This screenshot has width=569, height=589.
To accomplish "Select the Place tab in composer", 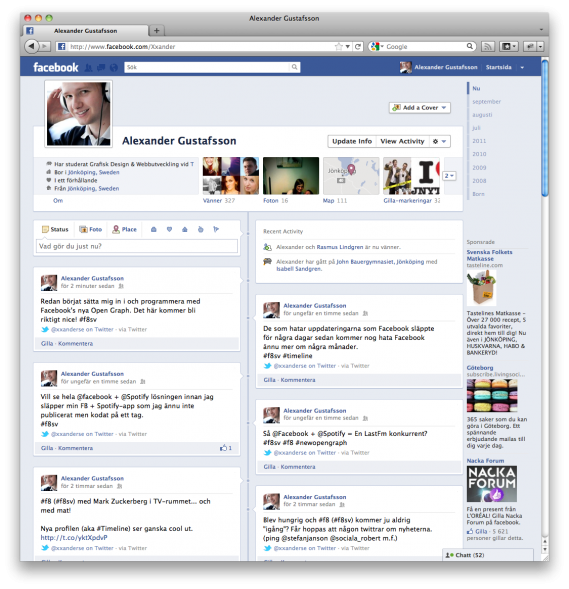I will coord(125,229).
